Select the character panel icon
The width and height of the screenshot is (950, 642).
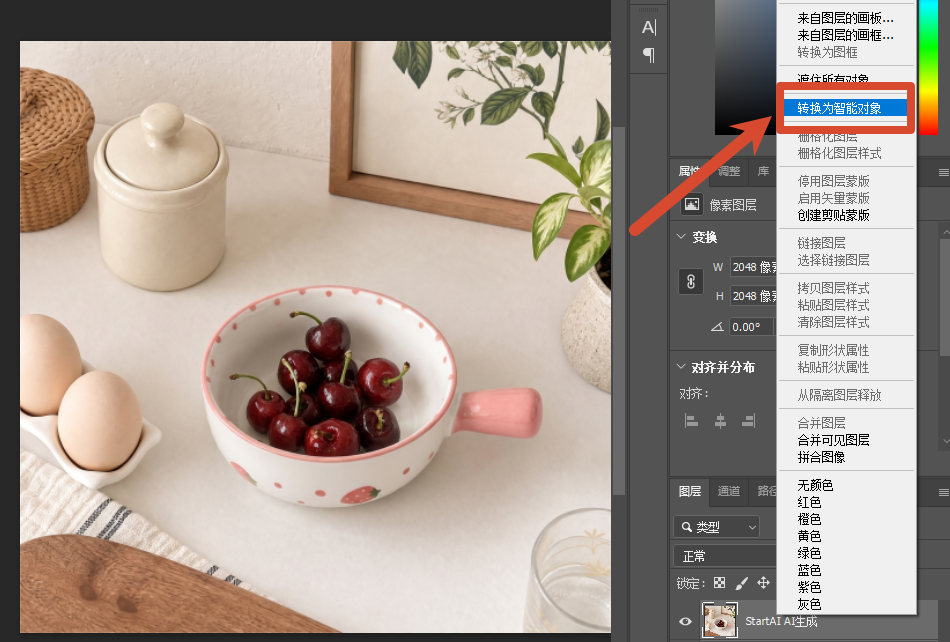[x=649, y=27]
